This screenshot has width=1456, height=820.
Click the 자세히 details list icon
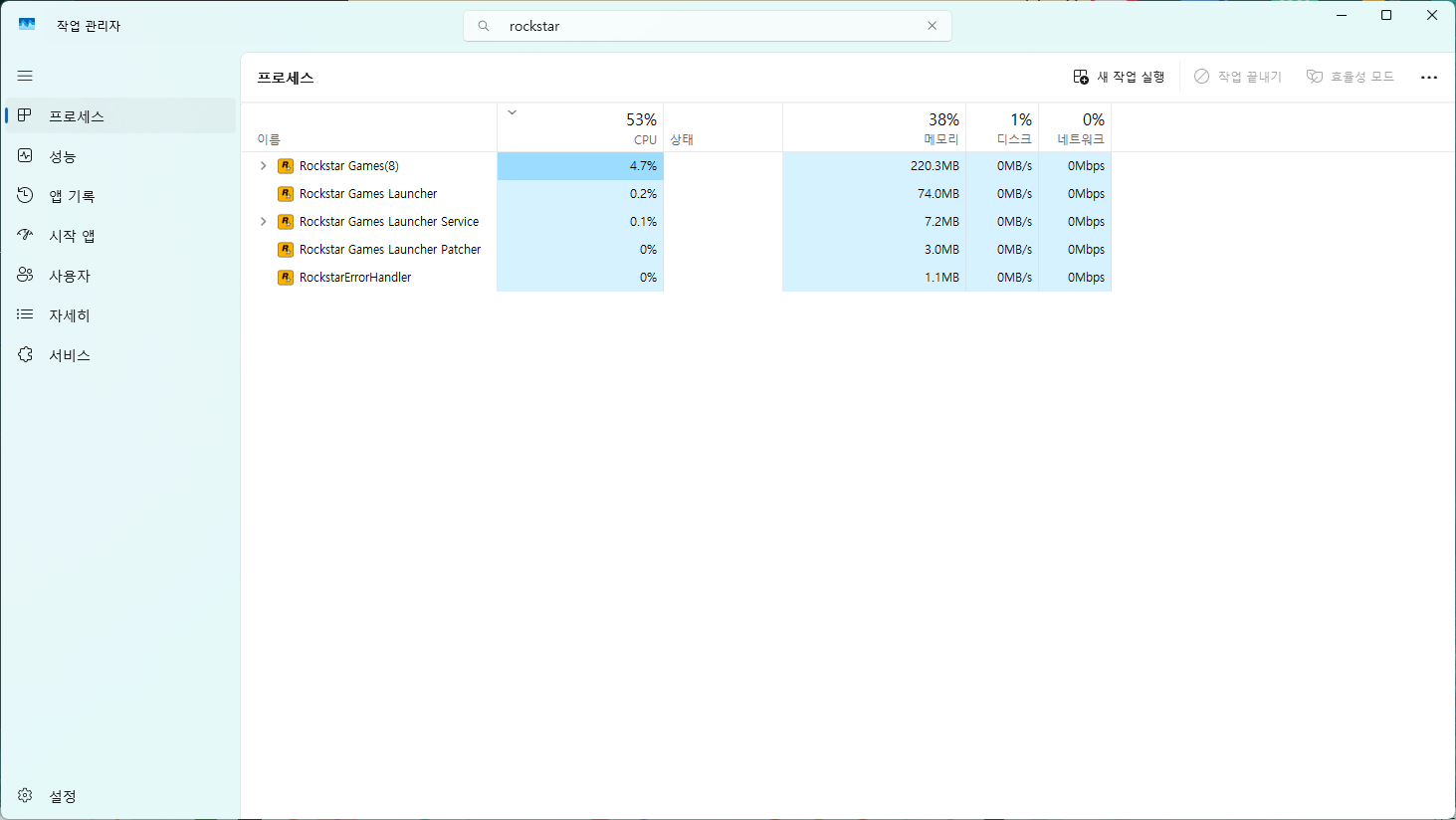point(26,315)
